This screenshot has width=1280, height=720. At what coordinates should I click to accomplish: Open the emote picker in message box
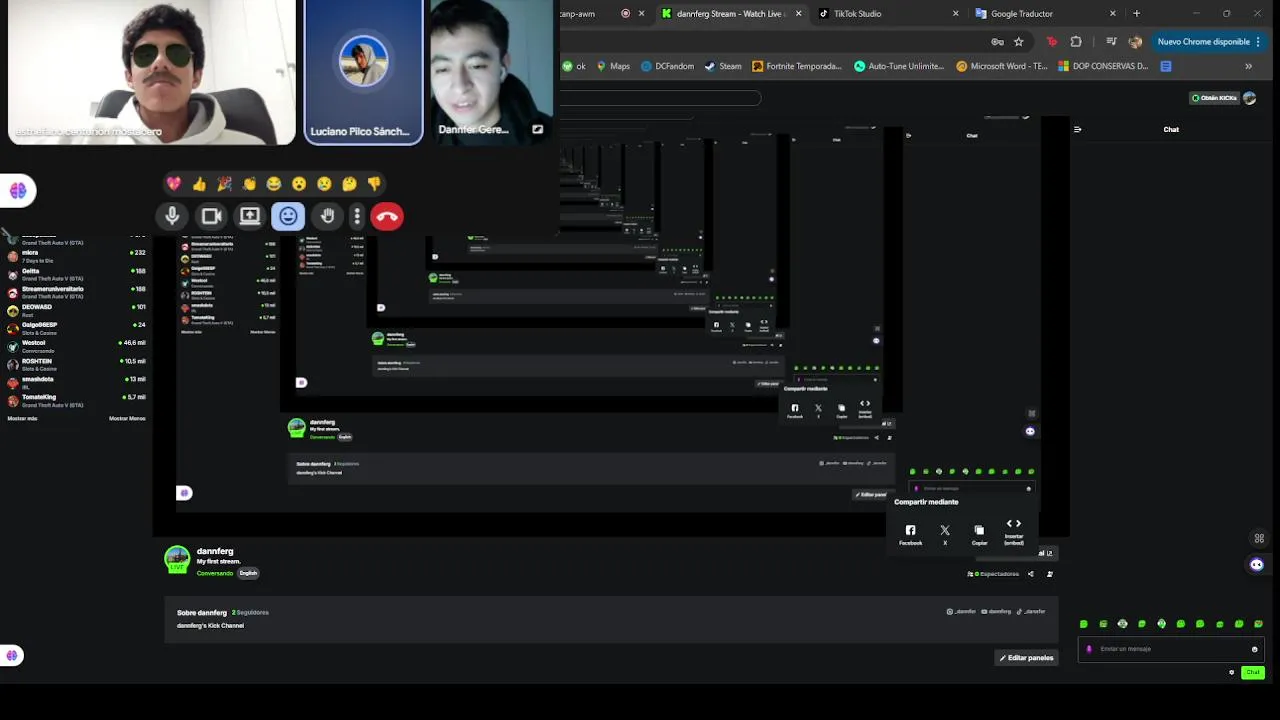1255,649
